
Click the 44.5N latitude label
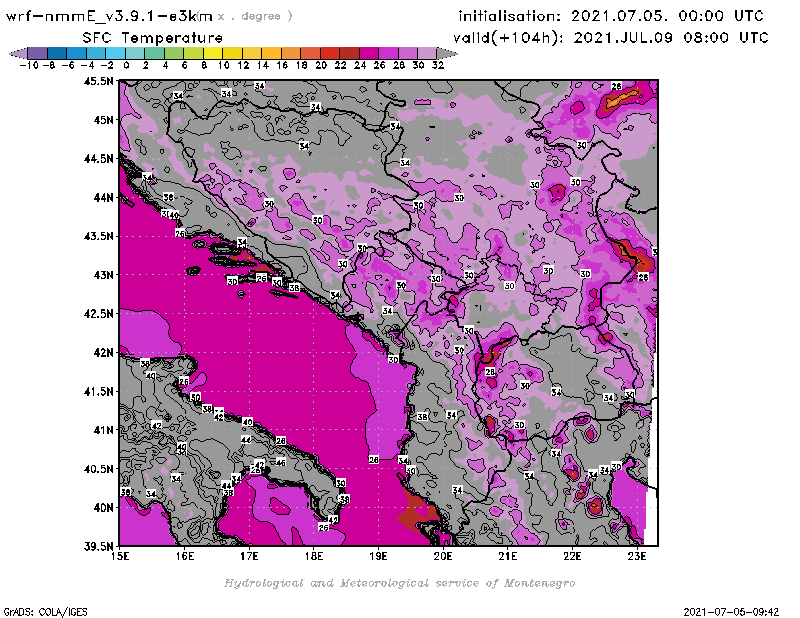pyautogui.click(x=99, y=159)
